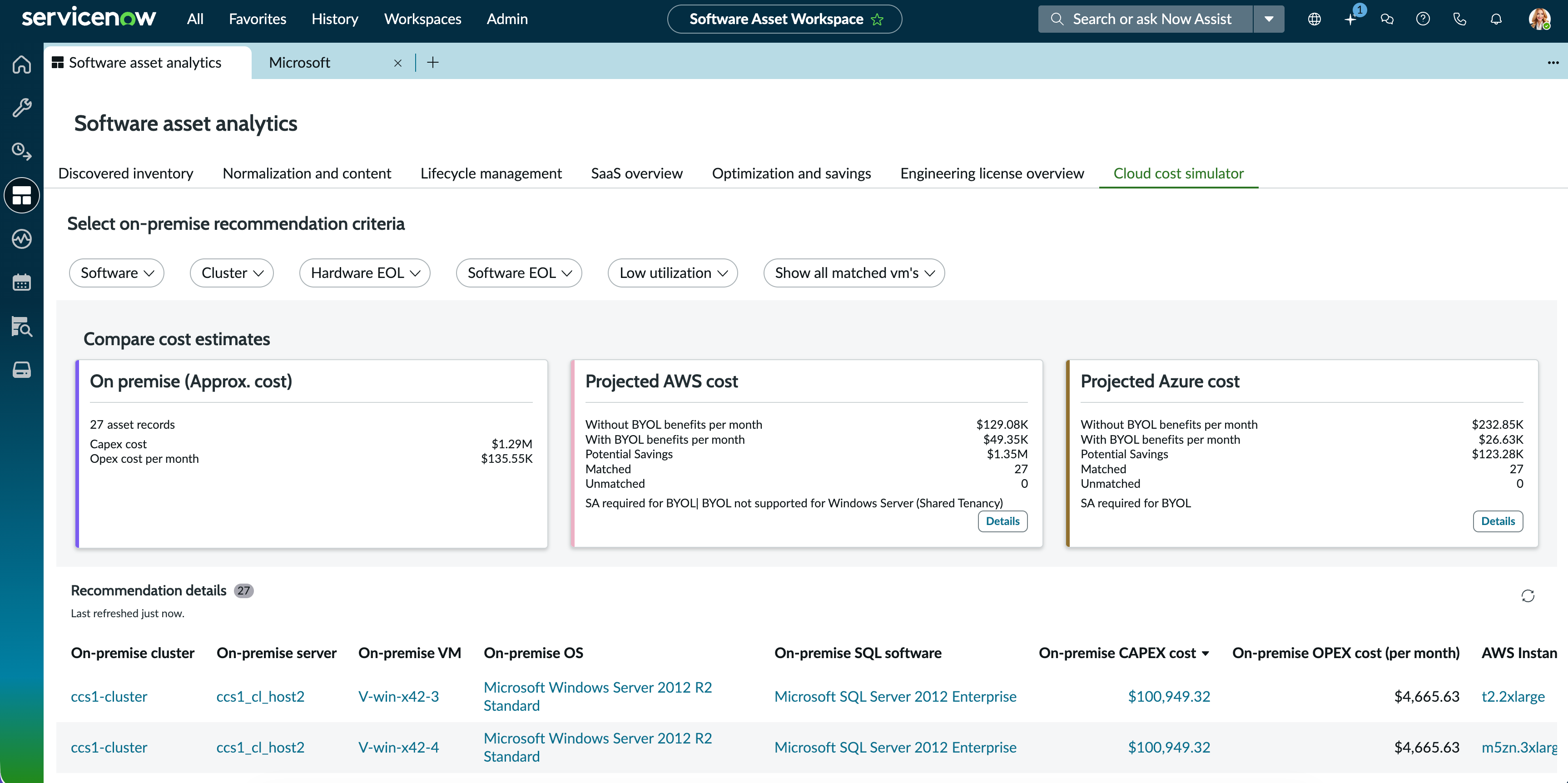Open ccs1_cl_host2 link in V-win-x42-4 row
This screenshot has width=1568, height=783.
coord(261,748)
